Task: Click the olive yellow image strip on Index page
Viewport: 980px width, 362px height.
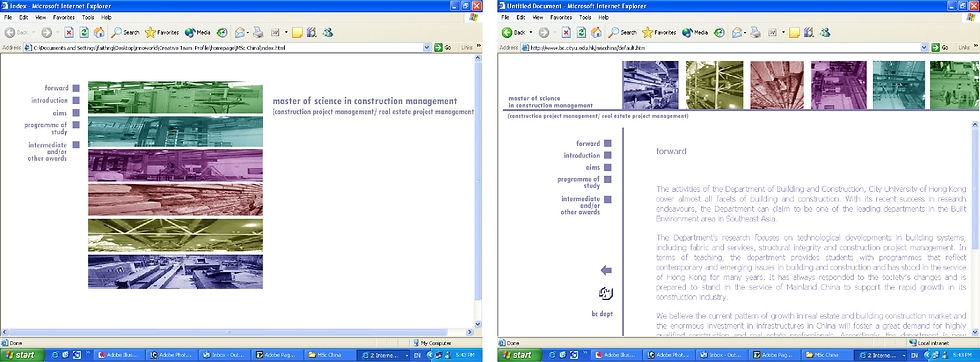Action: pos(175,235)
